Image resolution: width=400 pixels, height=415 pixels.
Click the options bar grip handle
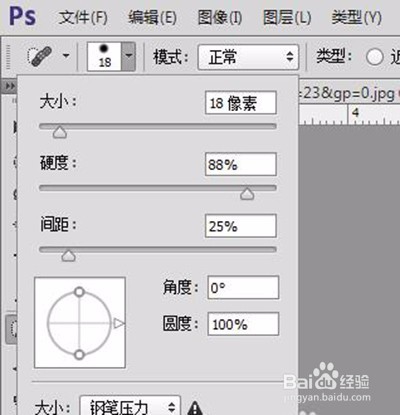[8, 57]
